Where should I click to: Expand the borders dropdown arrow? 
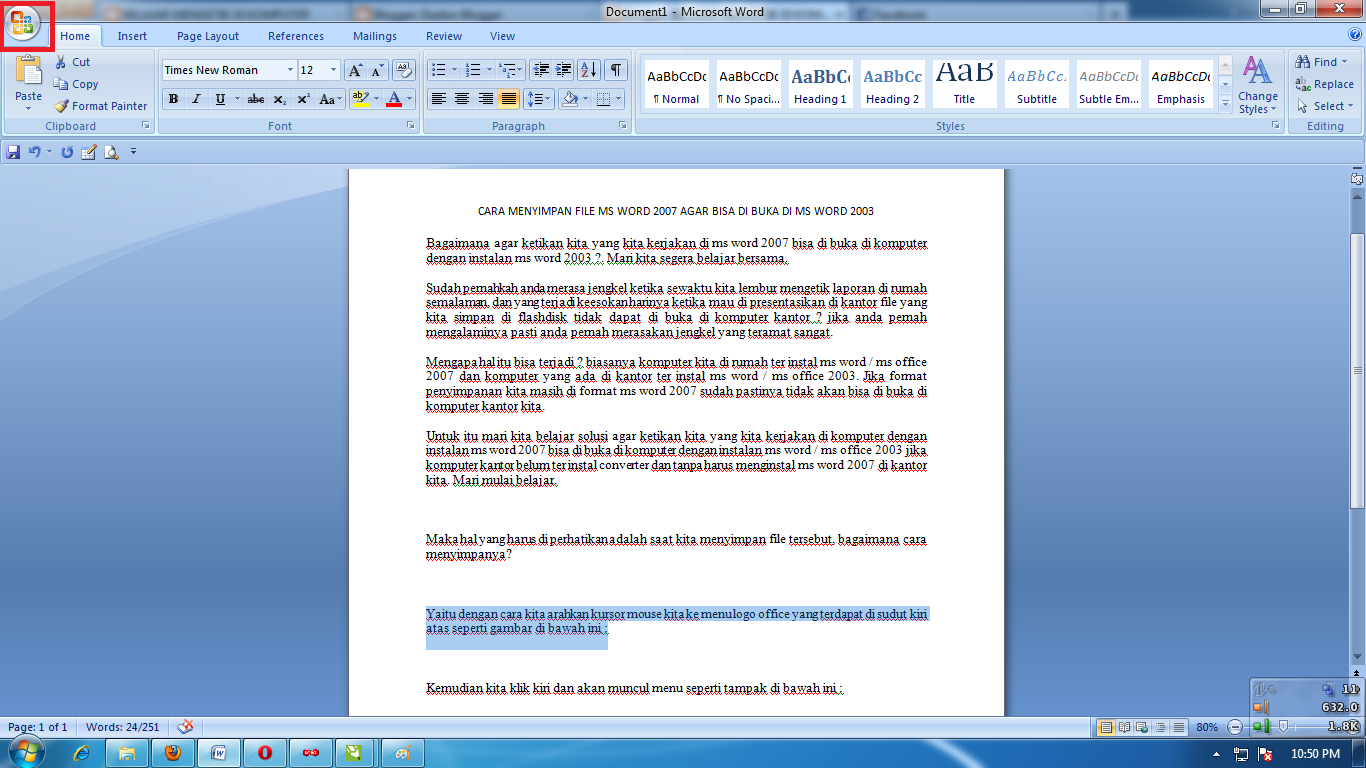[x=617, y=99]
